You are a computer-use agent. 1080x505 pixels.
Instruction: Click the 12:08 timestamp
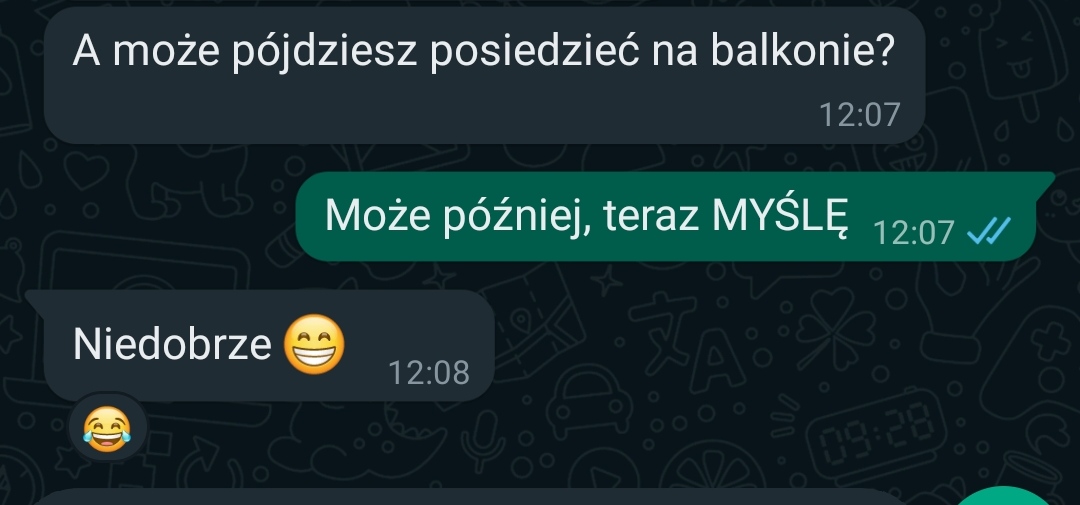[429, 373]
